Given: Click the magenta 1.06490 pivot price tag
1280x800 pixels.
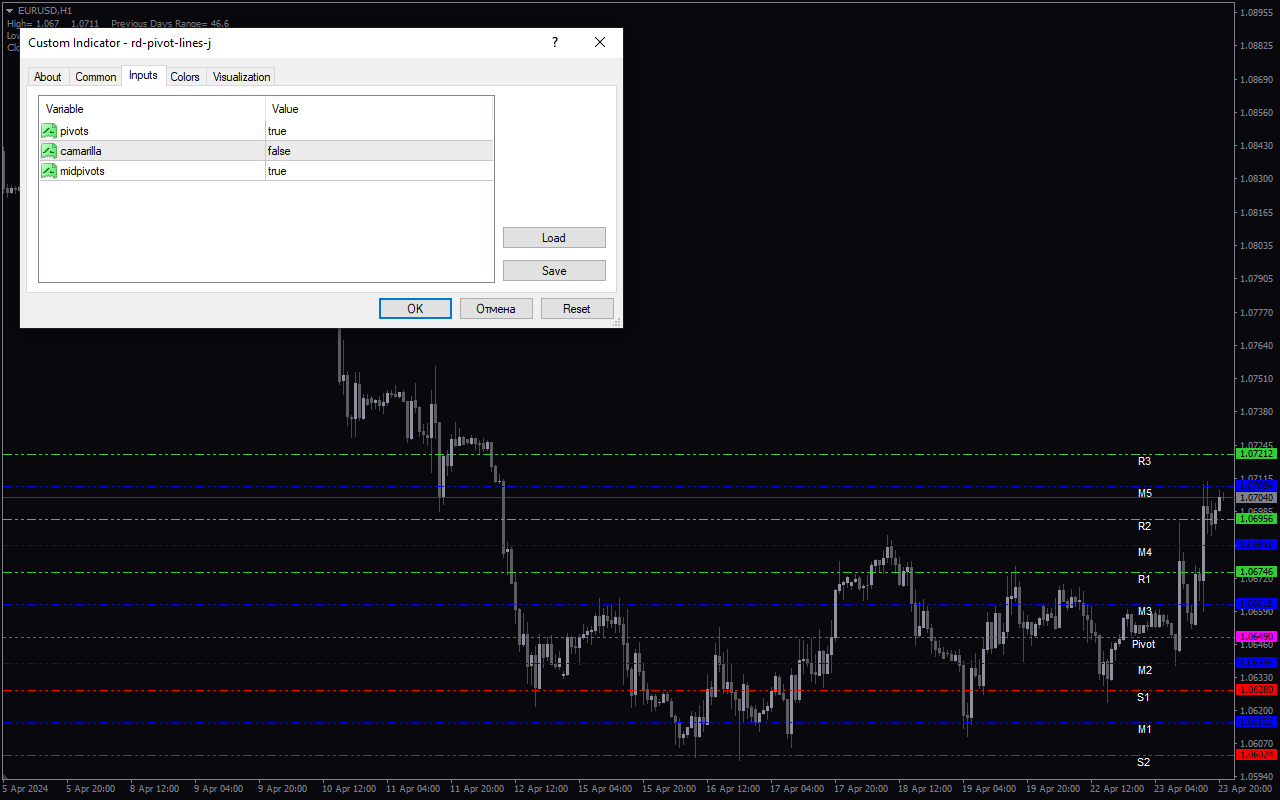Looking at the screenshot, I should [x=1257, y=637].
